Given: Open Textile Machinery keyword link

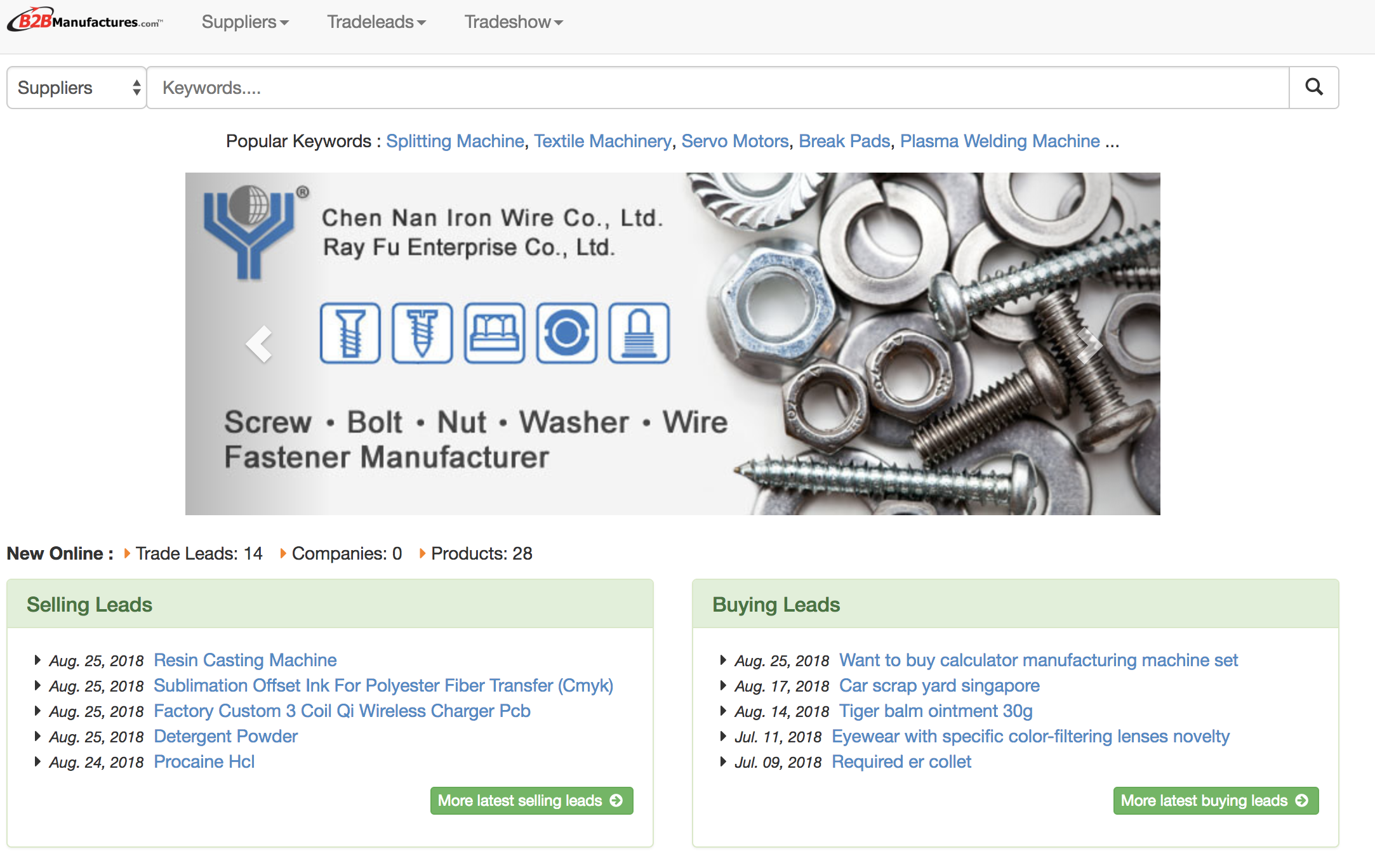Looking at the screenshot, I should (x=602, y=141).
